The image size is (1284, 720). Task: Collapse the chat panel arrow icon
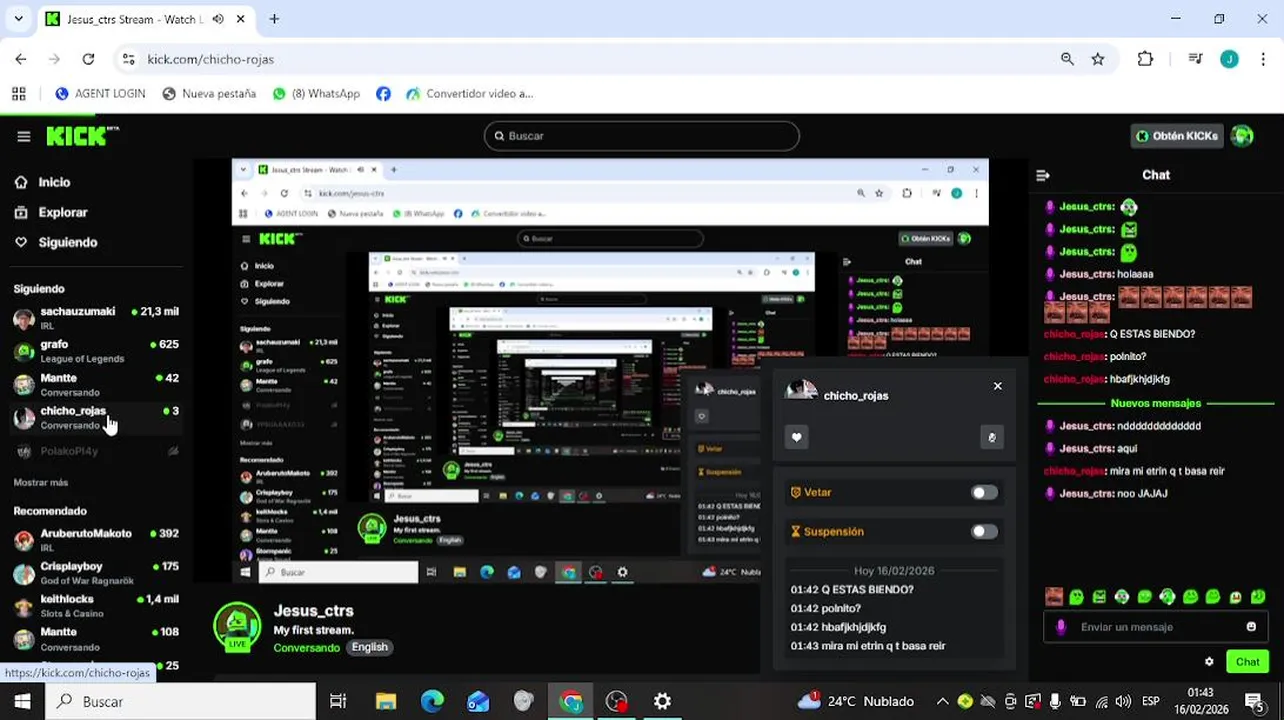click(x=1043, y=175)
